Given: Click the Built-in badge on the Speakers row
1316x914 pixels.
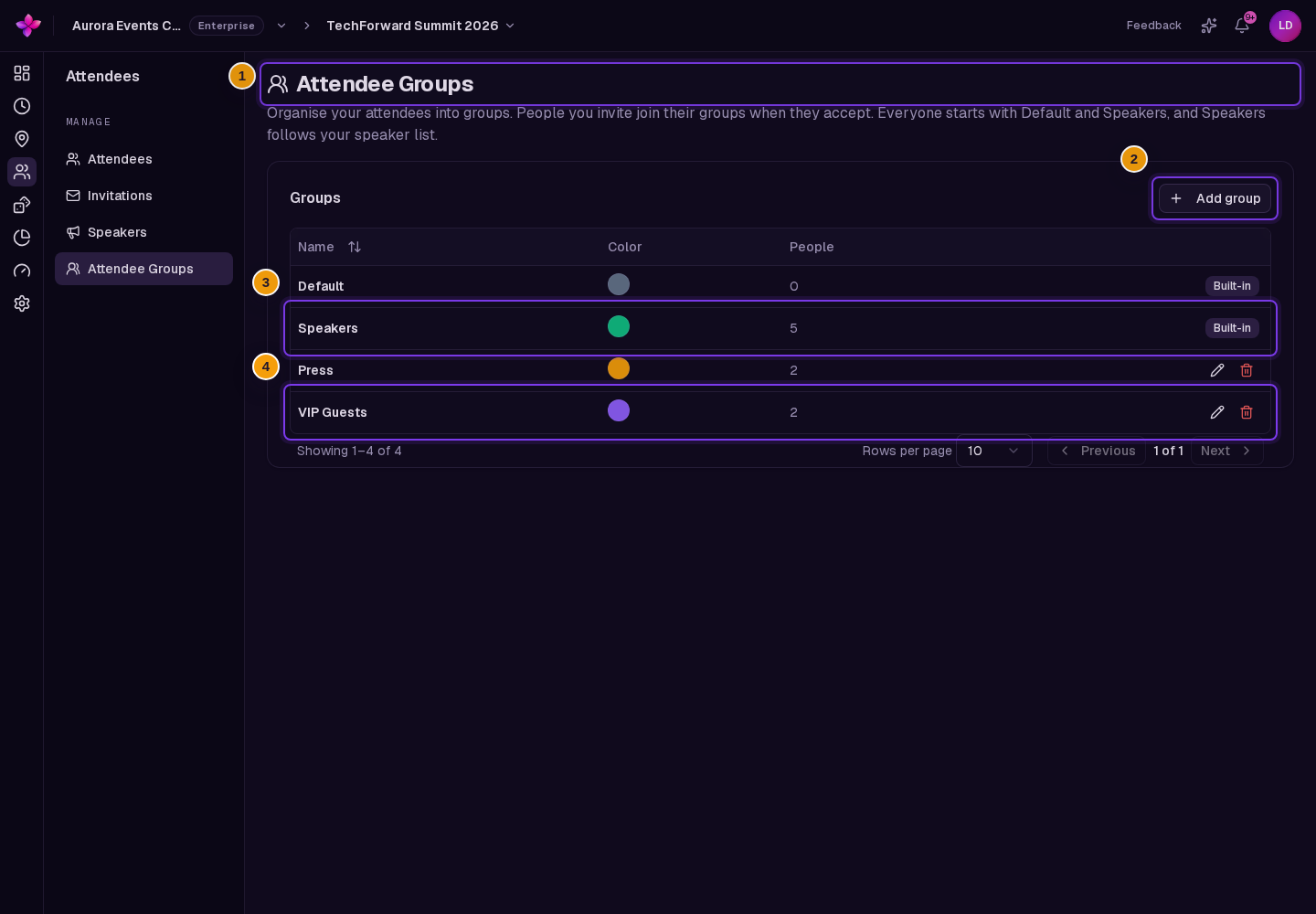Looking at the screenshot, I should pyautogui.click(x=1232, y=328).
